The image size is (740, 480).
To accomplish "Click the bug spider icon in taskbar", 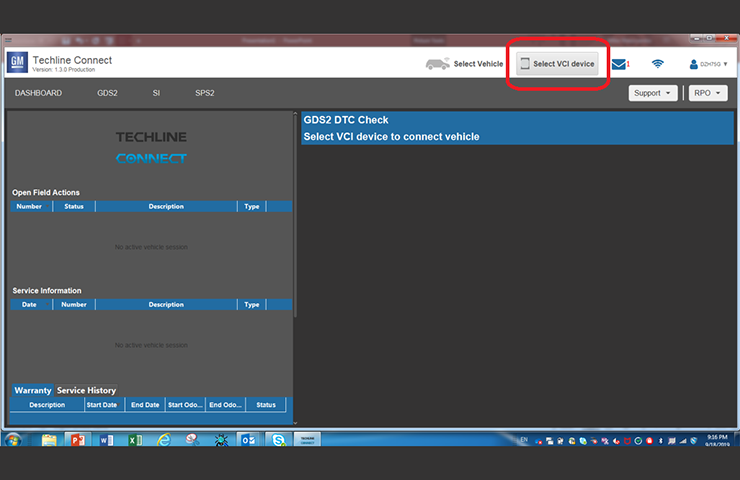I will coord(220,440).
